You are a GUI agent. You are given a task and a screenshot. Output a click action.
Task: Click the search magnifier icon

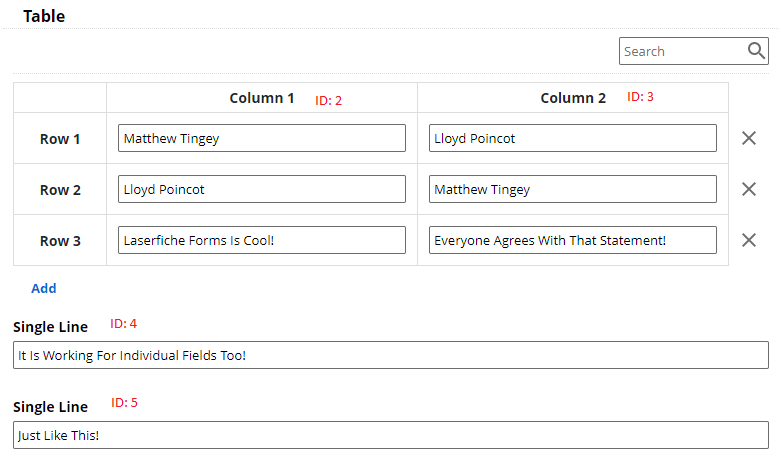tap(756, 50)
